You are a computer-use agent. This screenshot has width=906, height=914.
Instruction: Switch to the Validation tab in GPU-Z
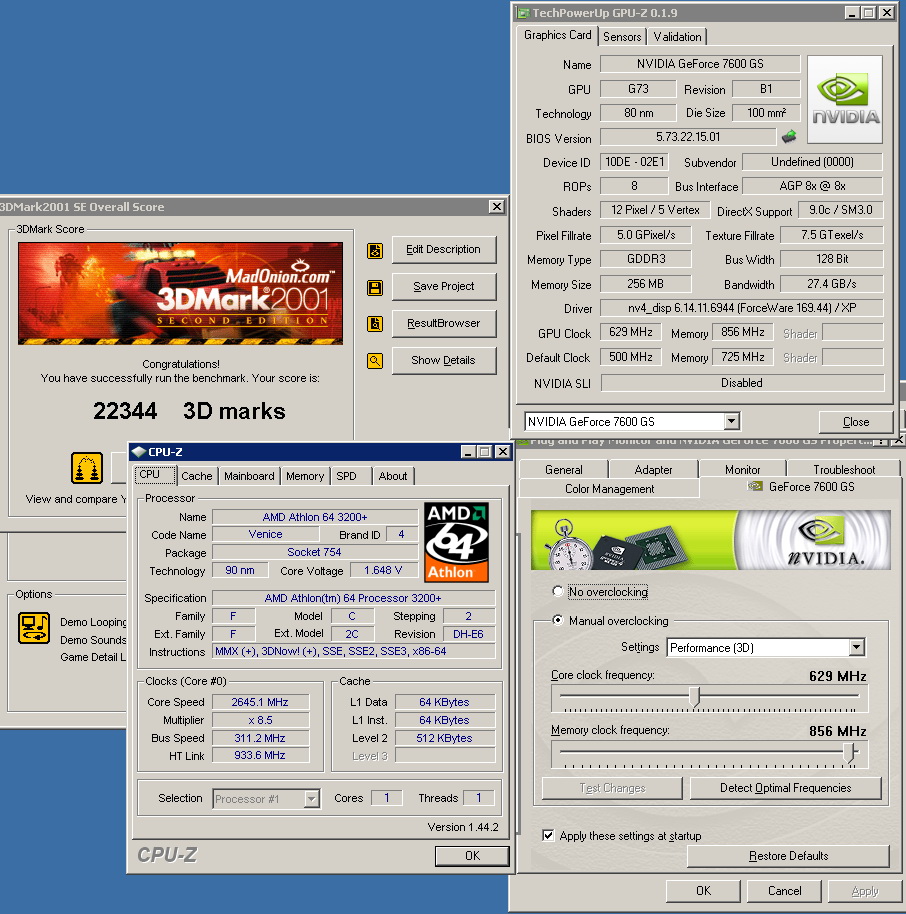(x=677, y=37)
